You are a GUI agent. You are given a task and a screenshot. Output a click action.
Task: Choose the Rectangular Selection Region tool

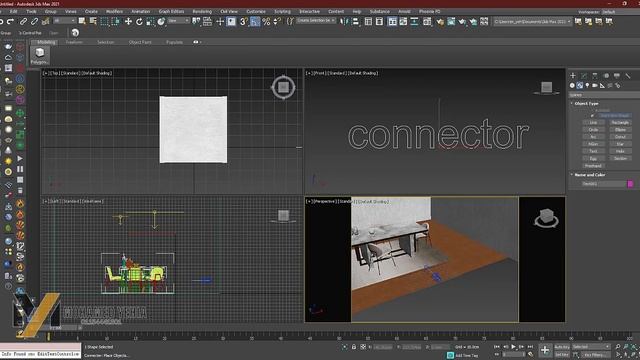point(104,21)
